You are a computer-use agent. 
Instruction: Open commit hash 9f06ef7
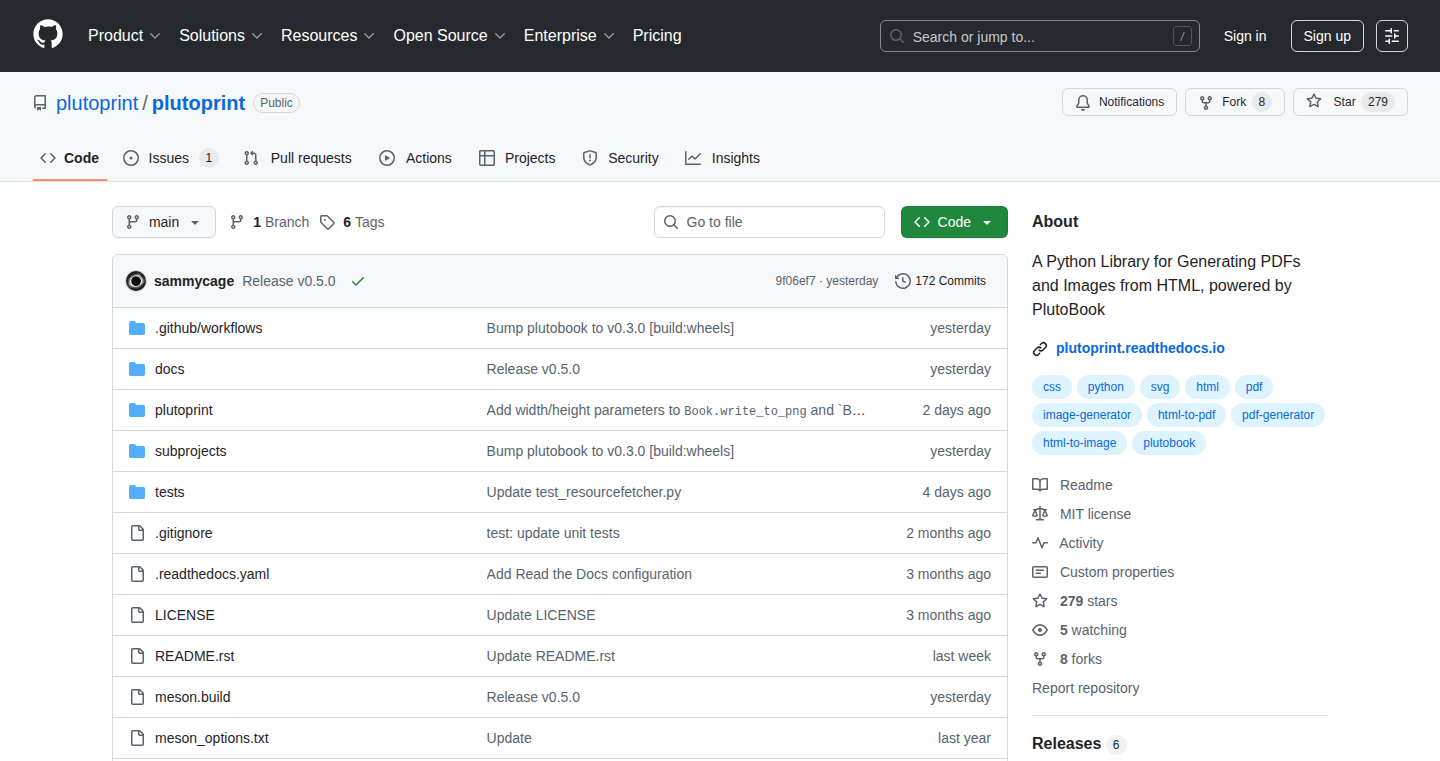click(795, 281)
